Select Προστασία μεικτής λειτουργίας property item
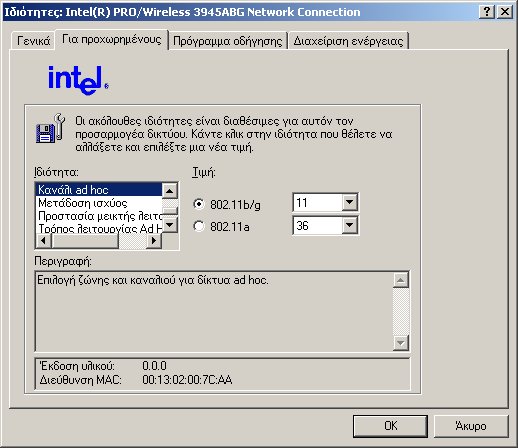The height and width of the screenshot is (448, 518). [99, 216]
